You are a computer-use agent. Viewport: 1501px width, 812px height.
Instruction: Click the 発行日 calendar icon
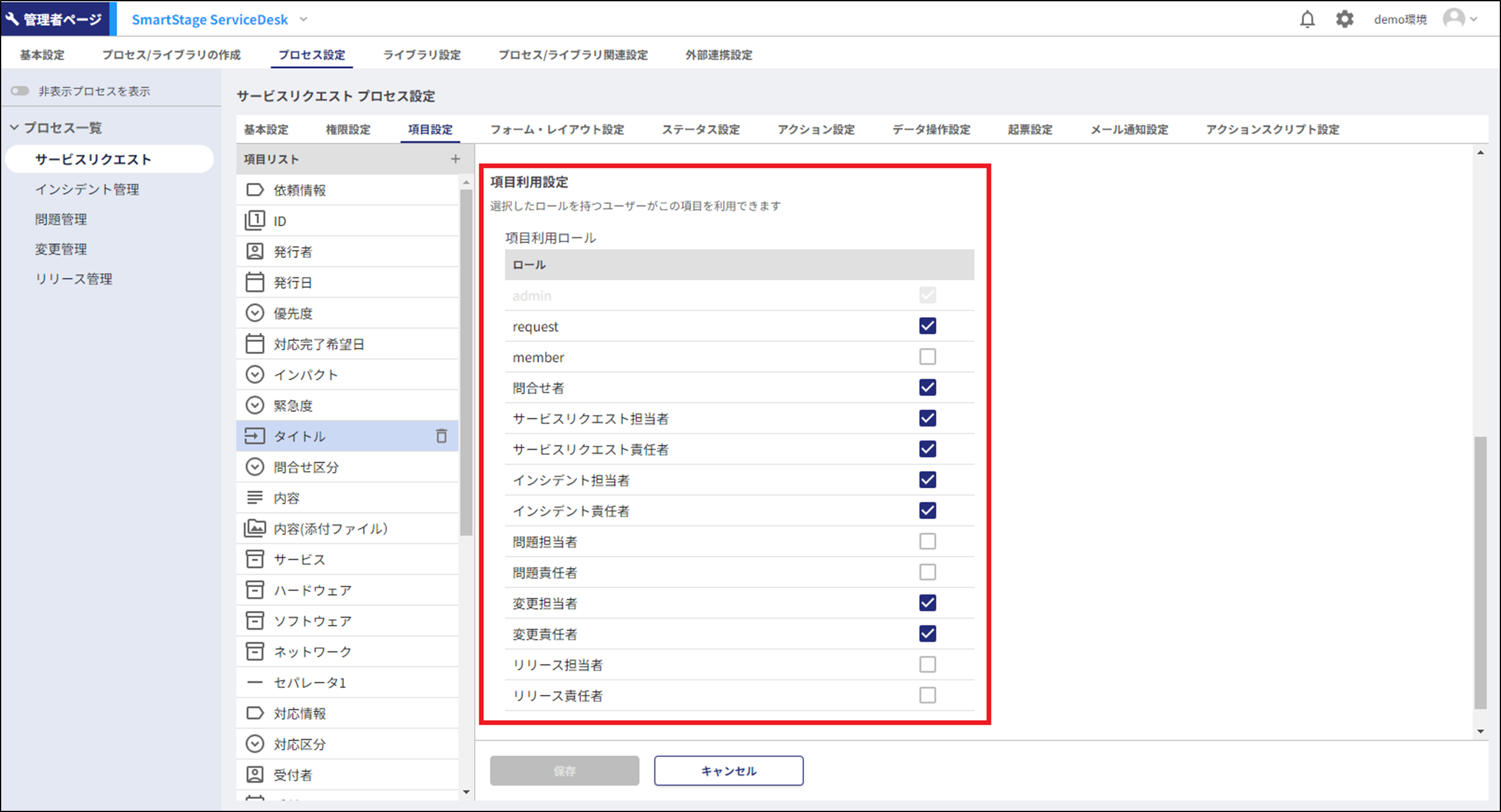(x=255, y=282)
